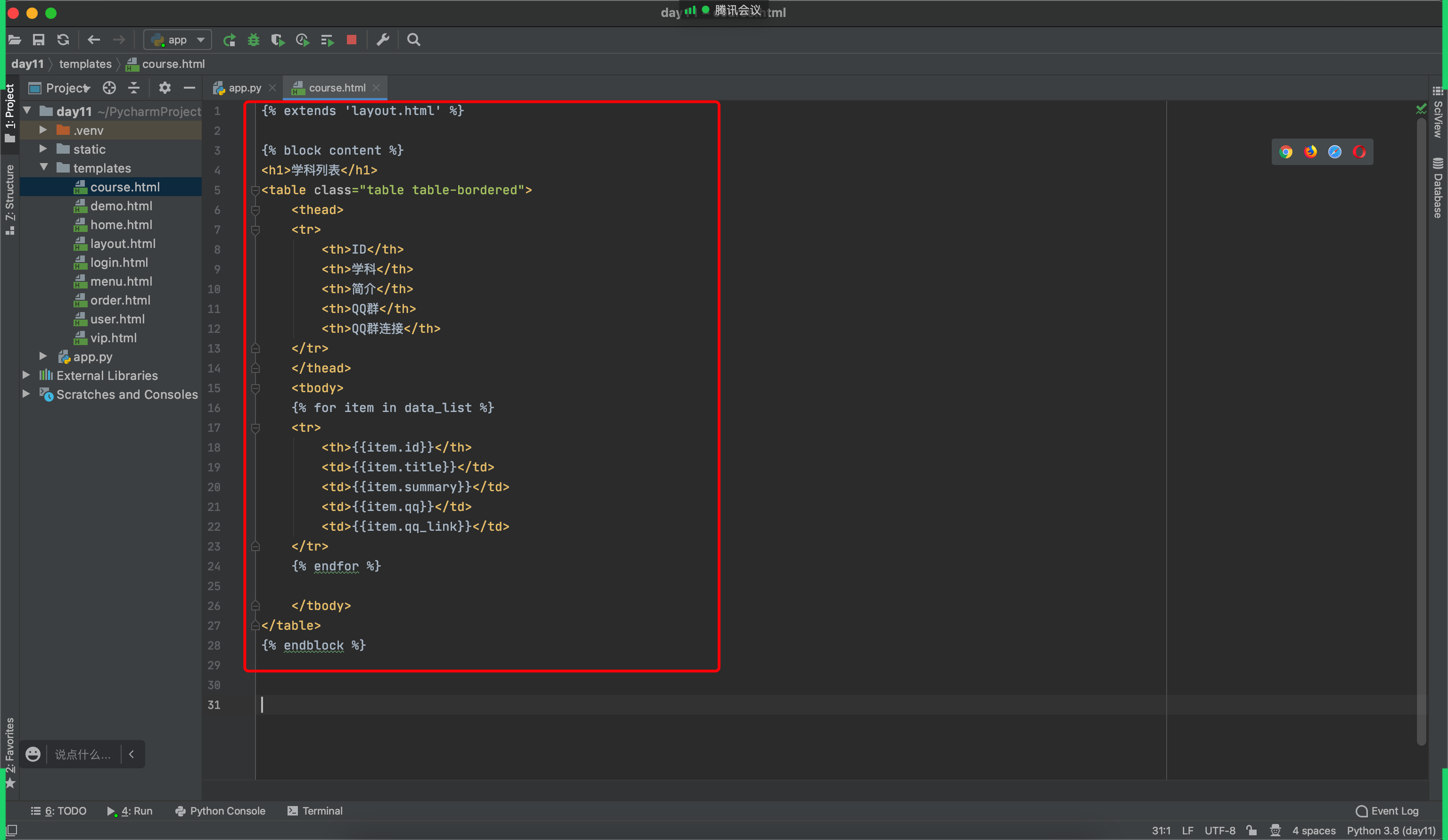Click the profiler run icon
This screenshot has height=840, width=1448.
[x=302, y=40]
